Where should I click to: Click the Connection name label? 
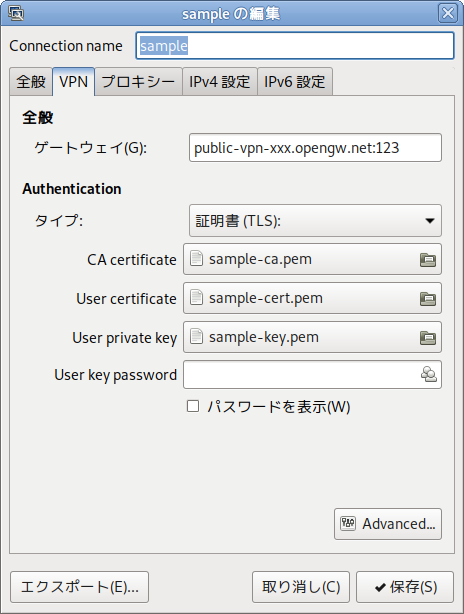[x=66, y=46]
